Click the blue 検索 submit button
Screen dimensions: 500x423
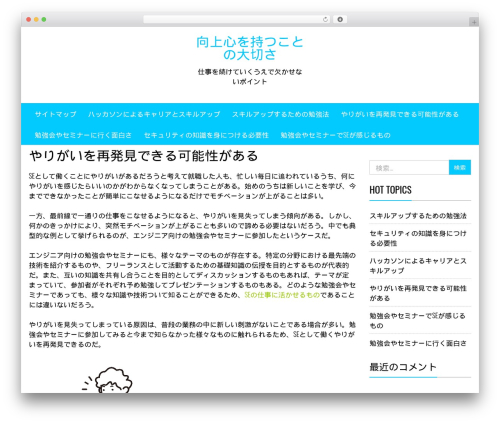(x=460, y=168)
